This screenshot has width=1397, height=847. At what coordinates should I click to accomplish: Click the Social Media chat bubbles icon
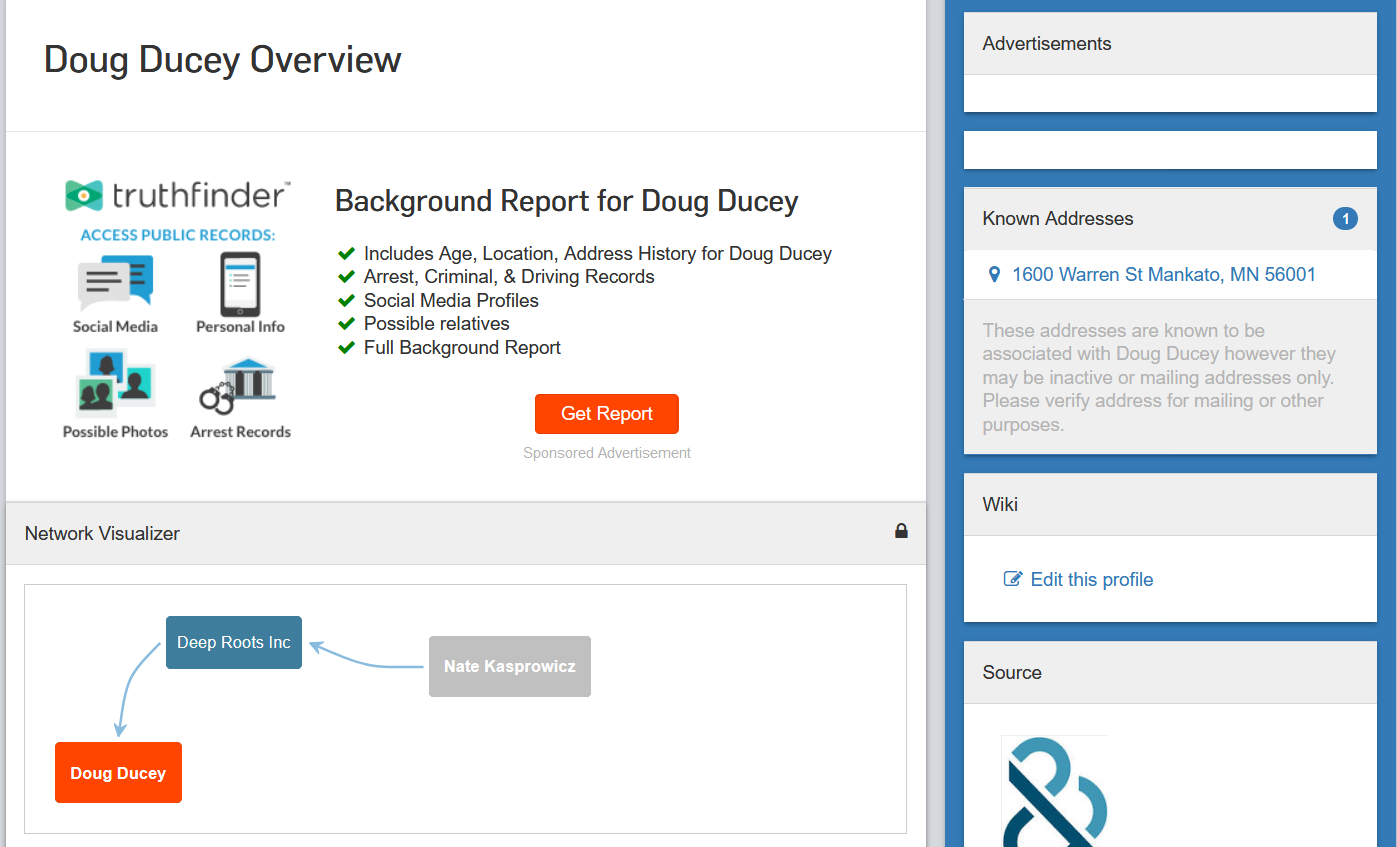coord(115,284)
